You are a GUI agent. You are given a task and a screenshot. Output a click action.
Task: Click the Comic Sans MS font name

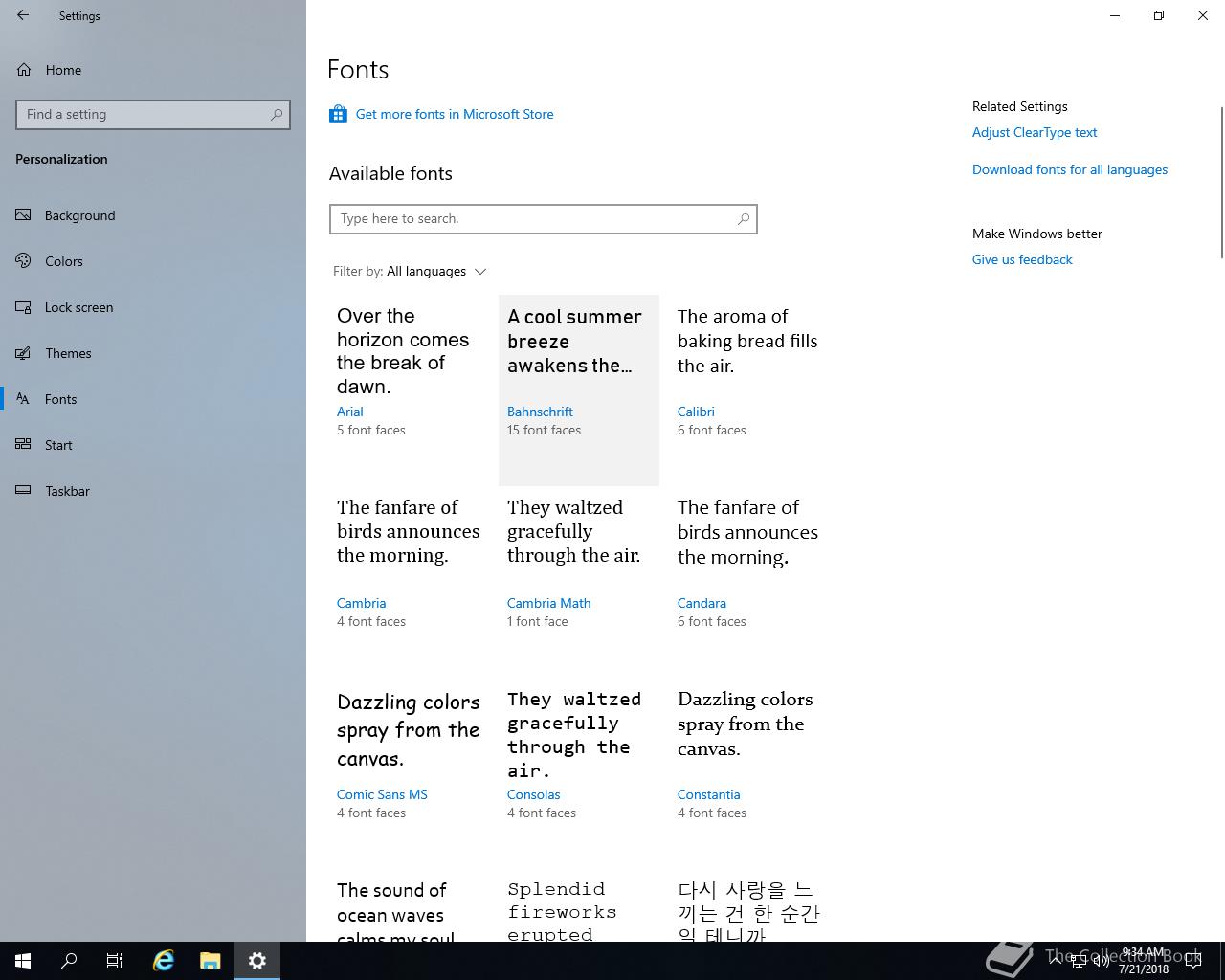pyautogui.click(x=382, y=794)
